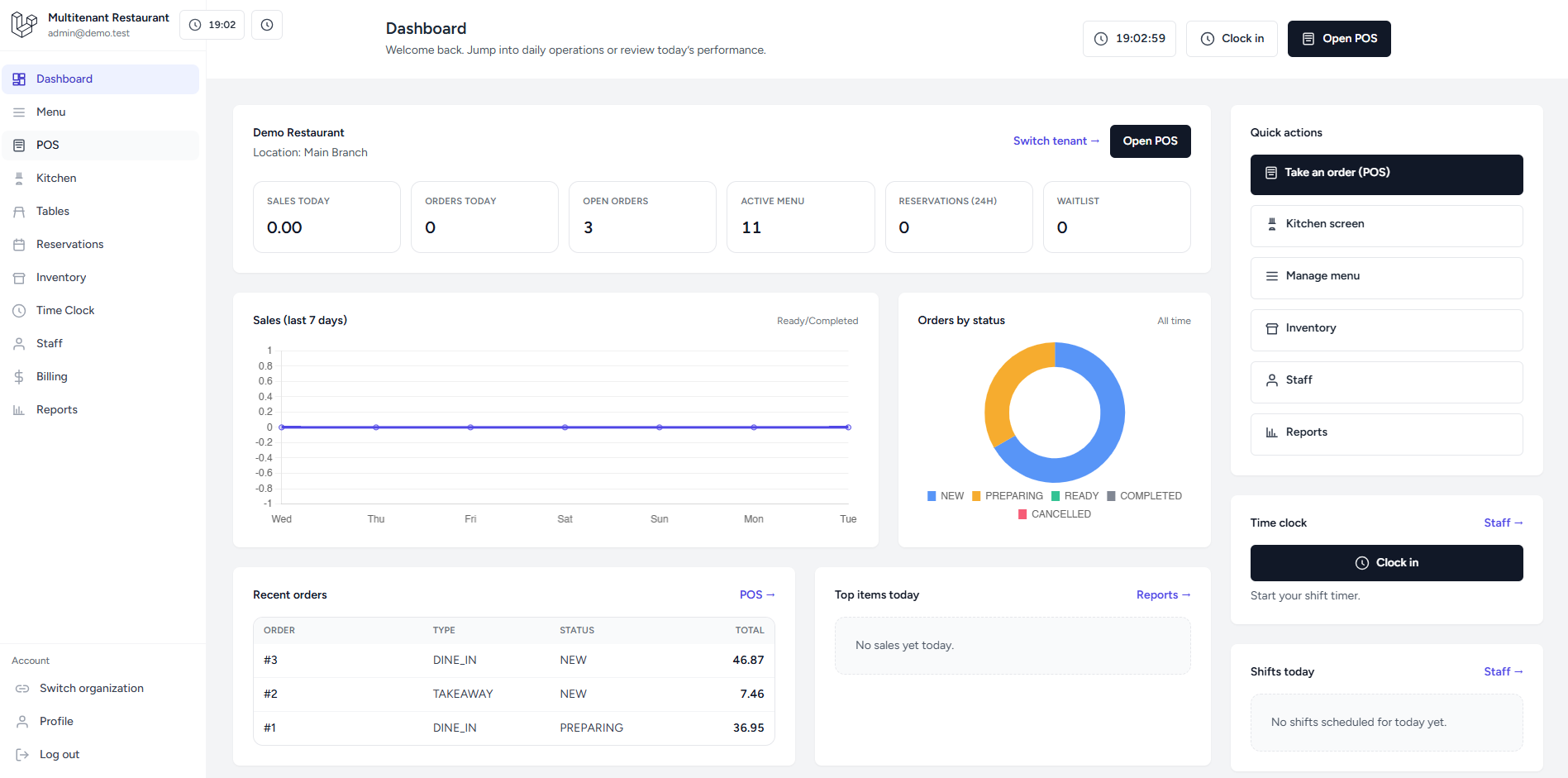Select the Menu sidebar item
1568x778 pixels.
[x=50, y=112]
